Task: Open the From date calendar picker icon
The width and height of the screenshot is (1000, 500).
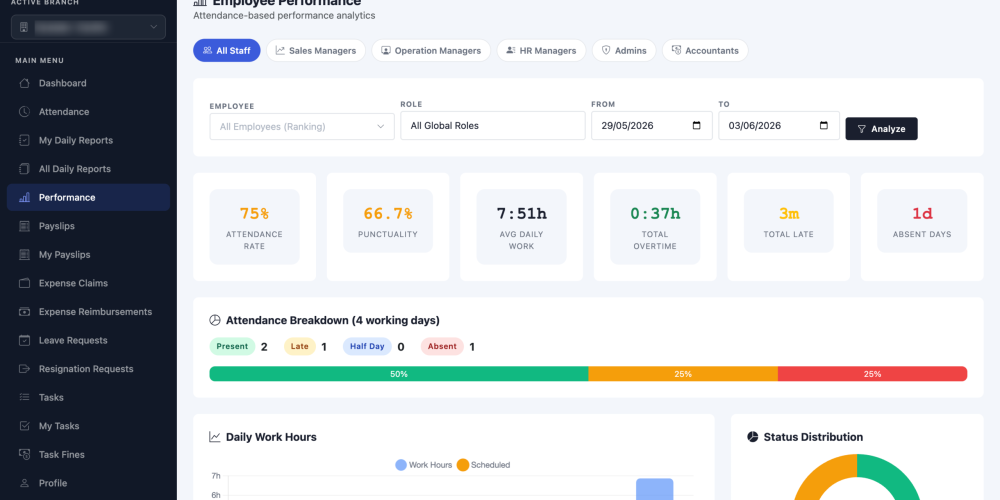Action: coord(696,126)
